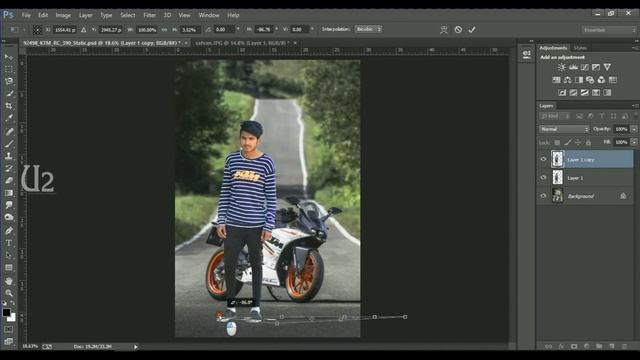Select the Horizontal Type tool
This screenshot has height=360, width=640.
[x=9, y=243]
